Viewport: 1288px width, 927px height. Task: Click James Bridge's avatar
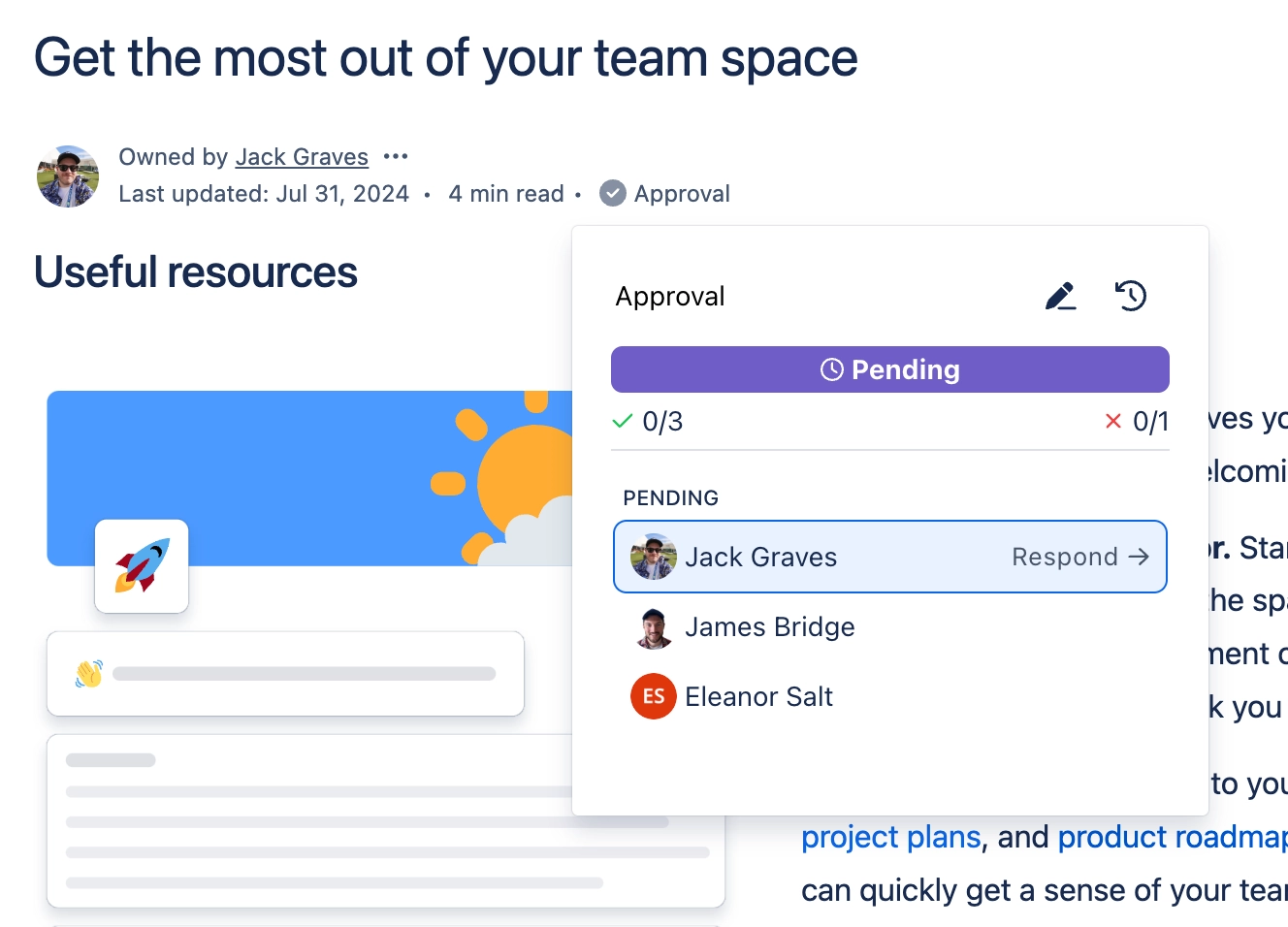pos(653,627)
